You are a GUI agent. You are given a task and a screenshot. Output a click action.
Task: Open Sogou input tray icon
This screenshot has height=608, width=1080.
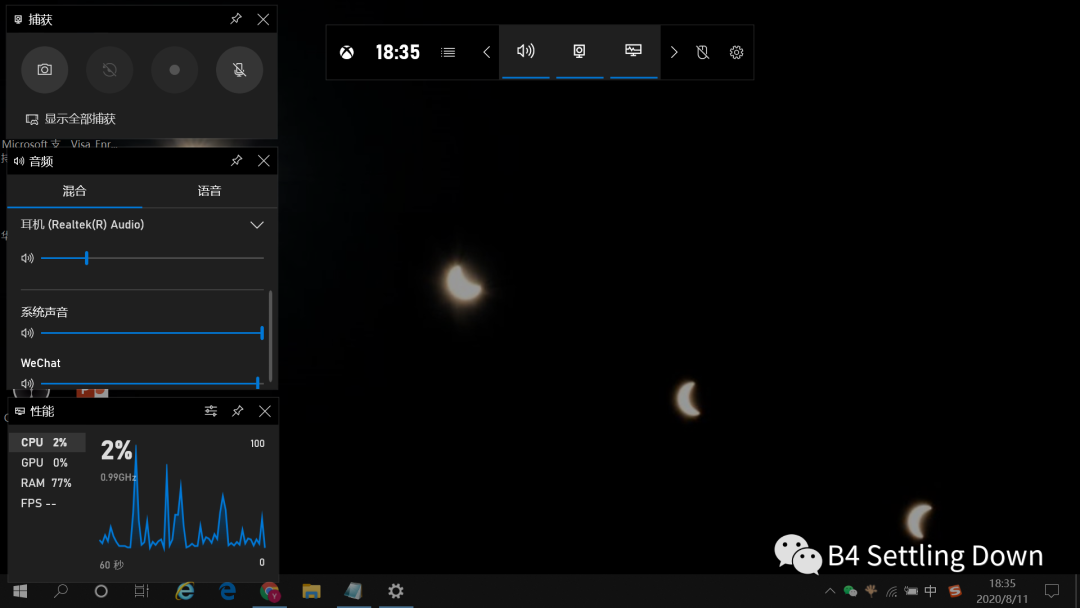click(x=955, y=591)
